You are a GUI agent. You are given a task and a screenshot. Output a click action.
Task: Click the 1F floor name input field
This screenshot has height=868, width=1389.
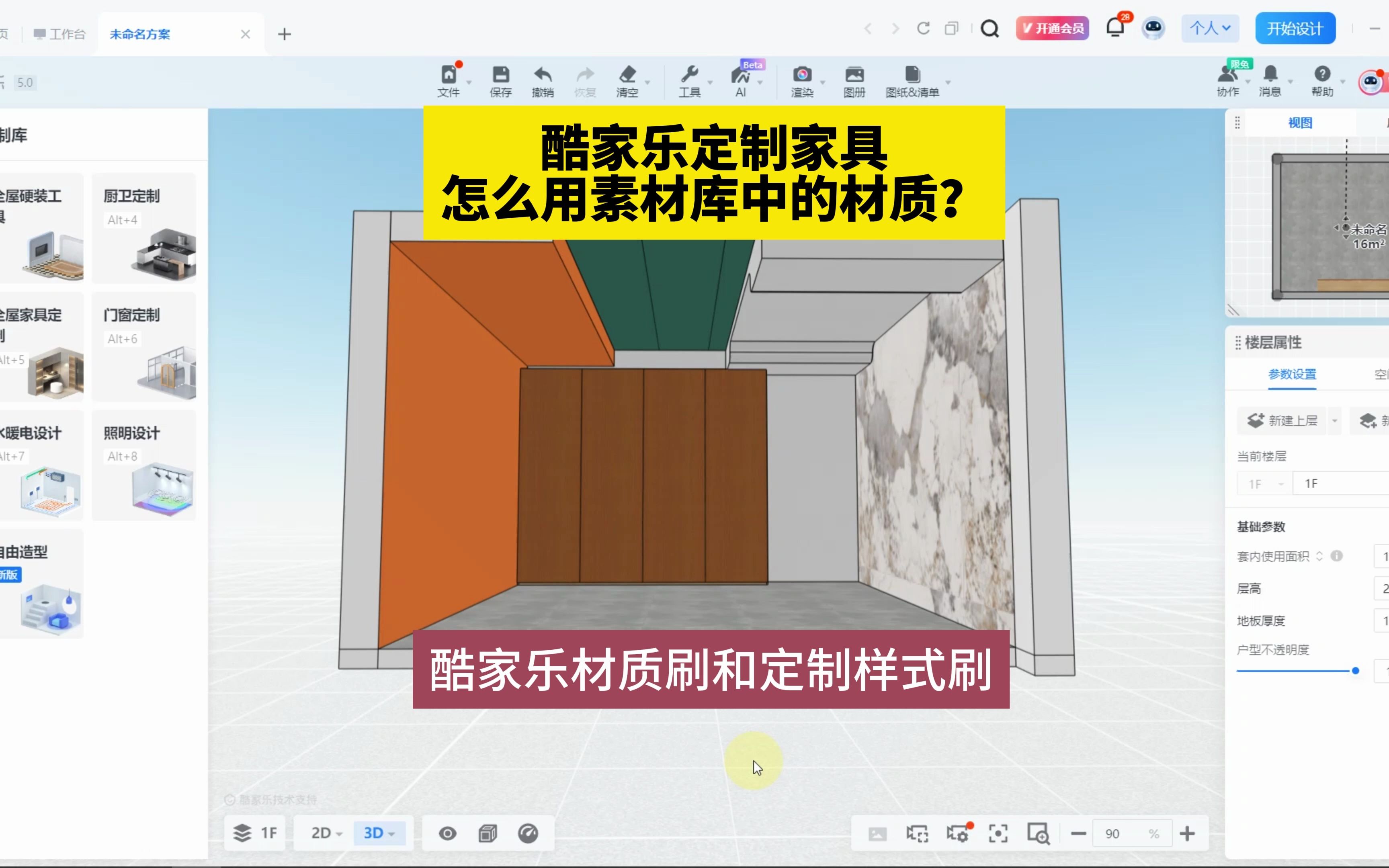(1341, 484)
